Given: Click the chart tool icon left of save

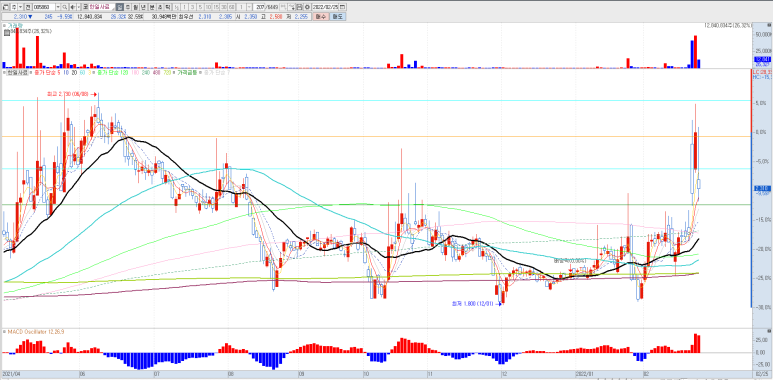Looking at the screenshot, I should click(x=292, y=7).
